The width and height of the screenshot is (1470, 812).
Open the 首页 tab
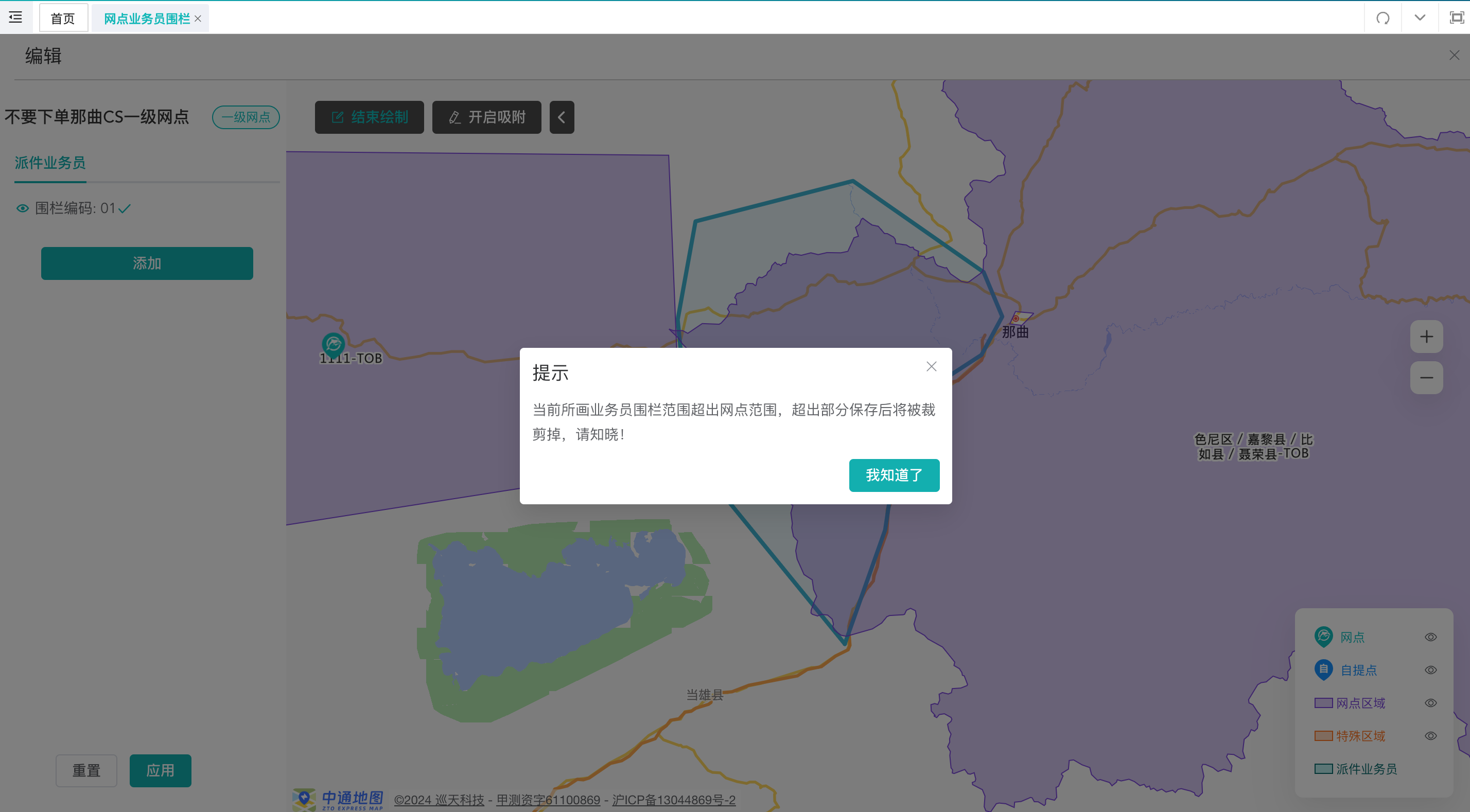(63, 18)
